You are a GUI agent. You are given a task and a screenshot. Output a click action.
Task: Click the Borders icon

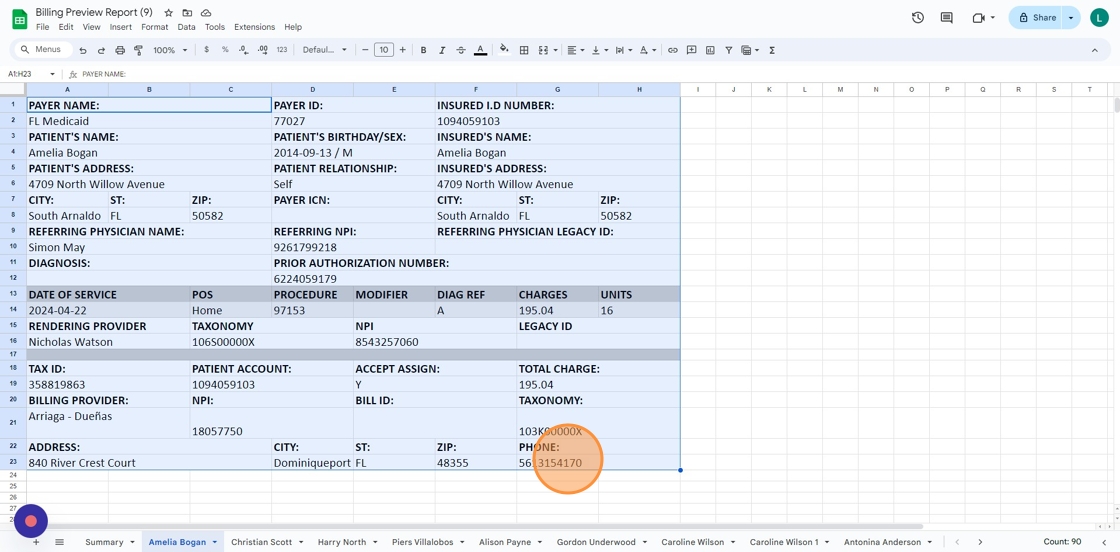tap(524, 50)
